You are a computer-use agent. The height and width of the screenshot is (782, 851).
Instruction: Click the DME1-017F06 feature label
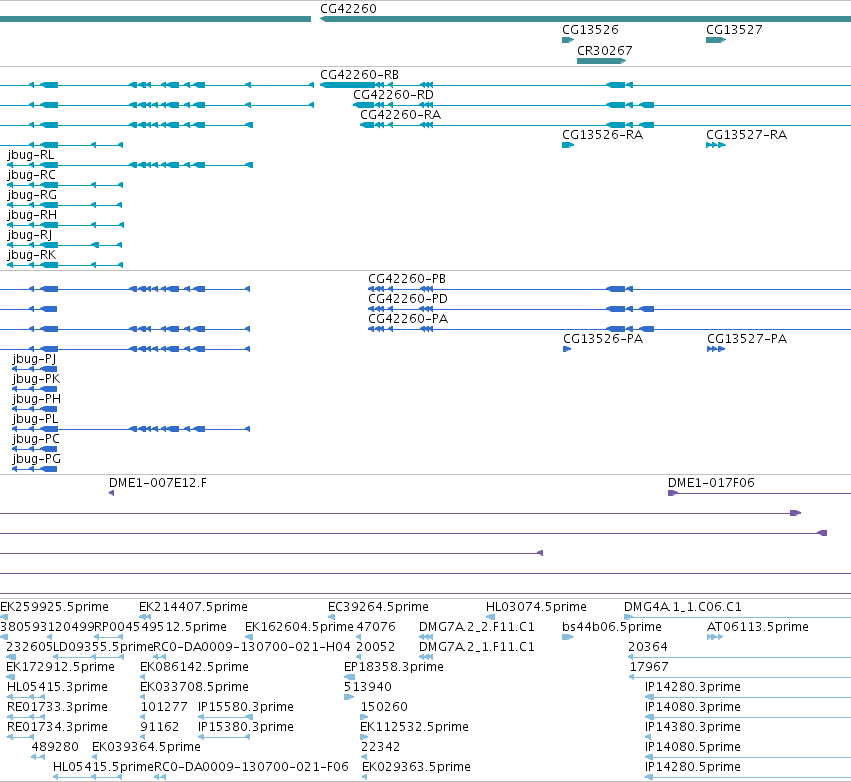(711, 483)
